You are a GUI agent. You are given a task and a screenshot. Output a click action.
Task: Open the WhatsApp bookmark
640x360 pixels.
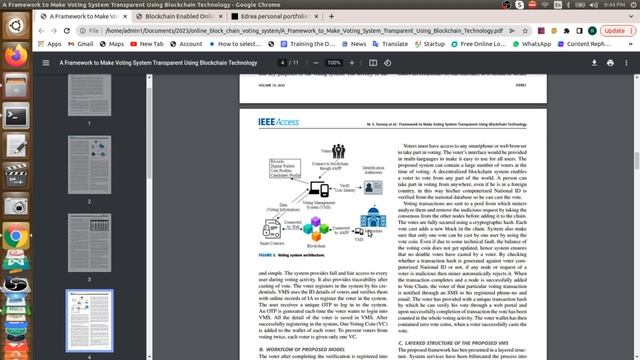[532, 44]
